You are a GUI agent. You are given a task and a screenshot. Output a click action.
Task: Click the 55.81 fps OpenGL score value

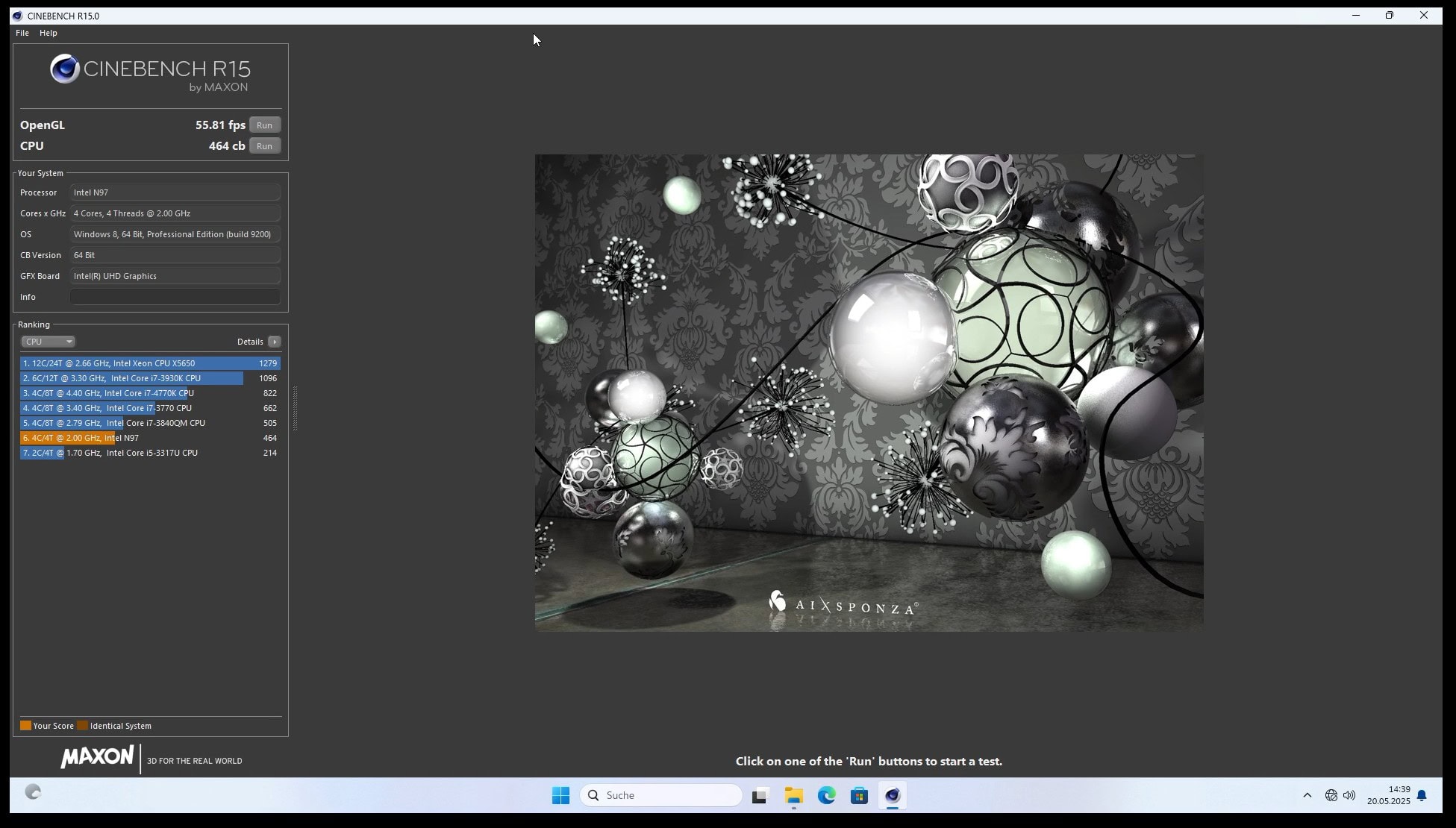(x=220, y=125)
